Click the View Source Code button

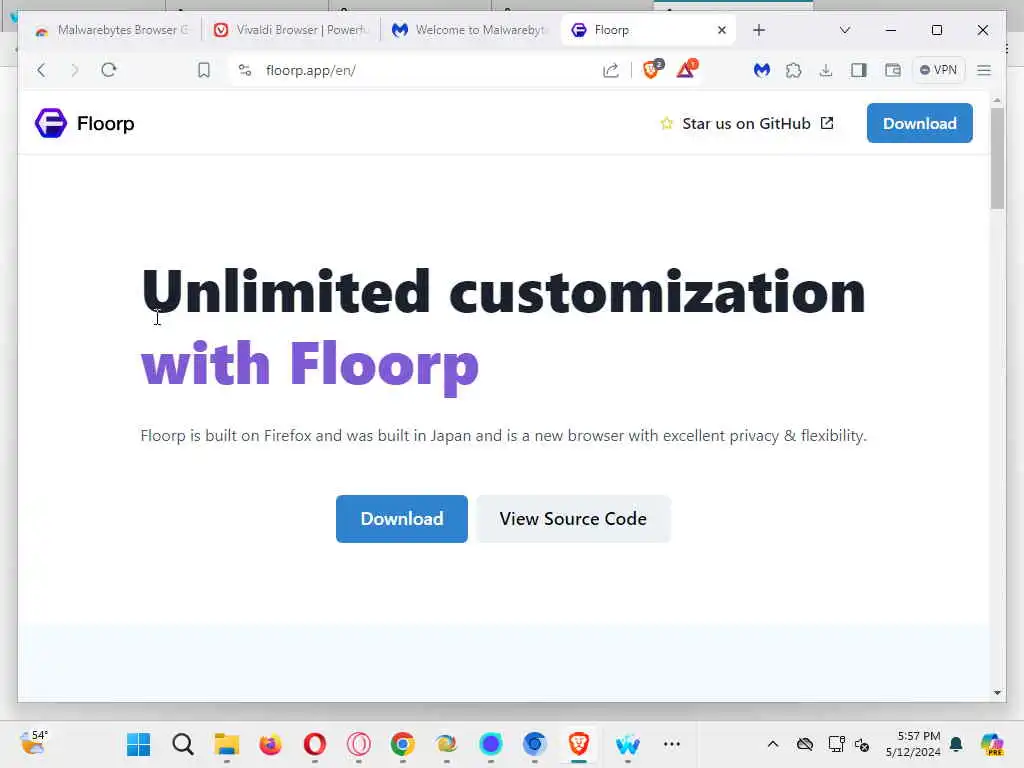click(x=573, y=519)
